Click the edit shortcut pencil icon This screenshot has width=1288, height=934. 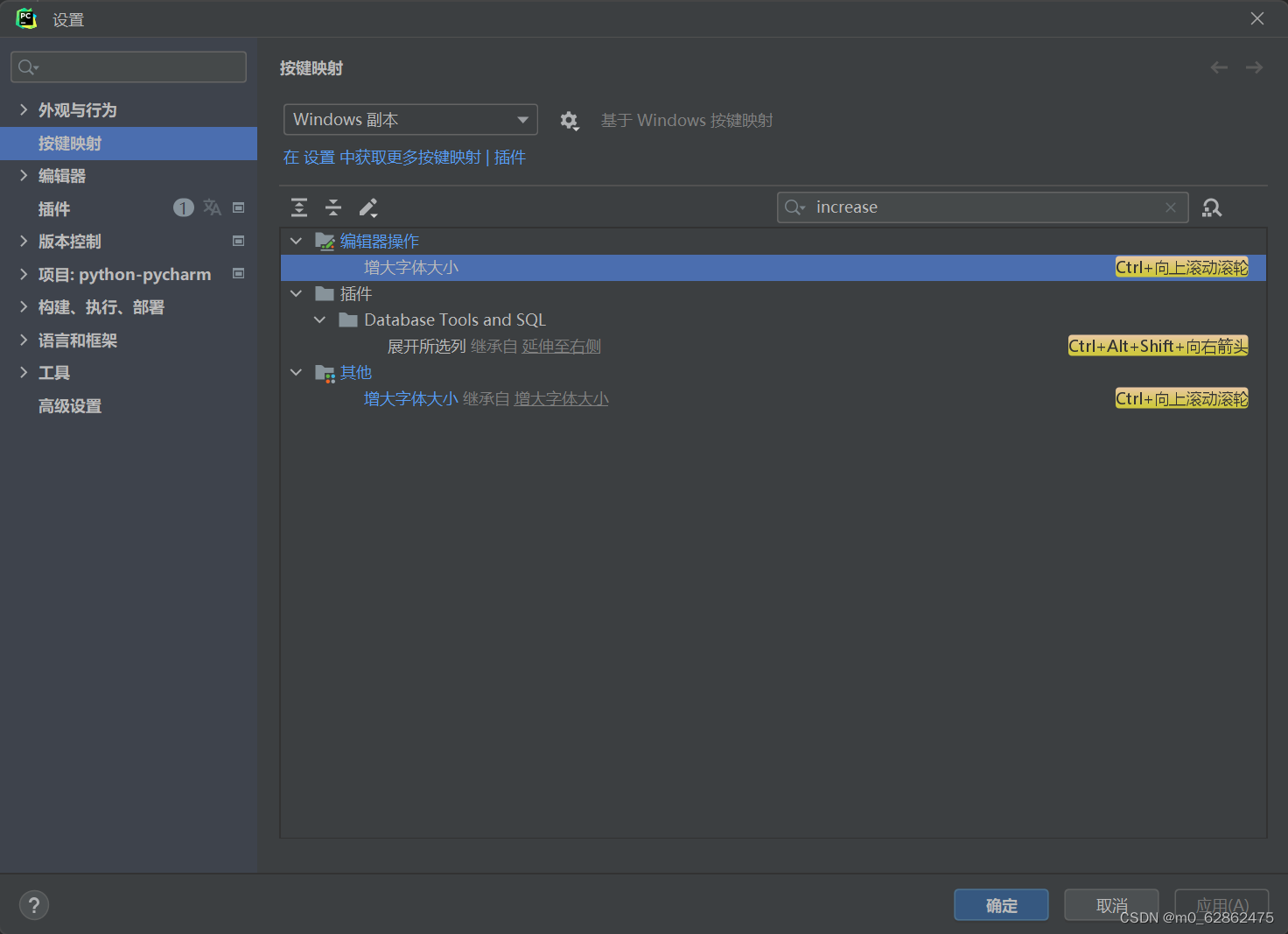point(367,207)
